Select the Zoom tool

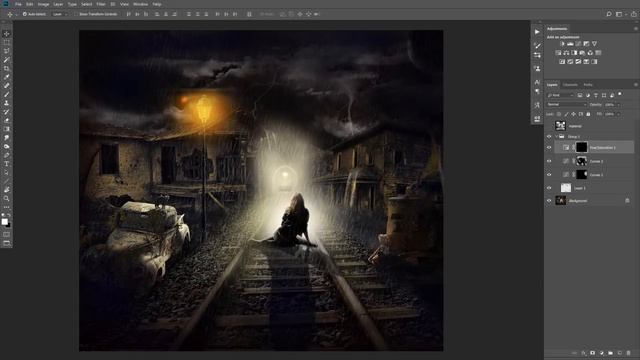tap(7, 198)
